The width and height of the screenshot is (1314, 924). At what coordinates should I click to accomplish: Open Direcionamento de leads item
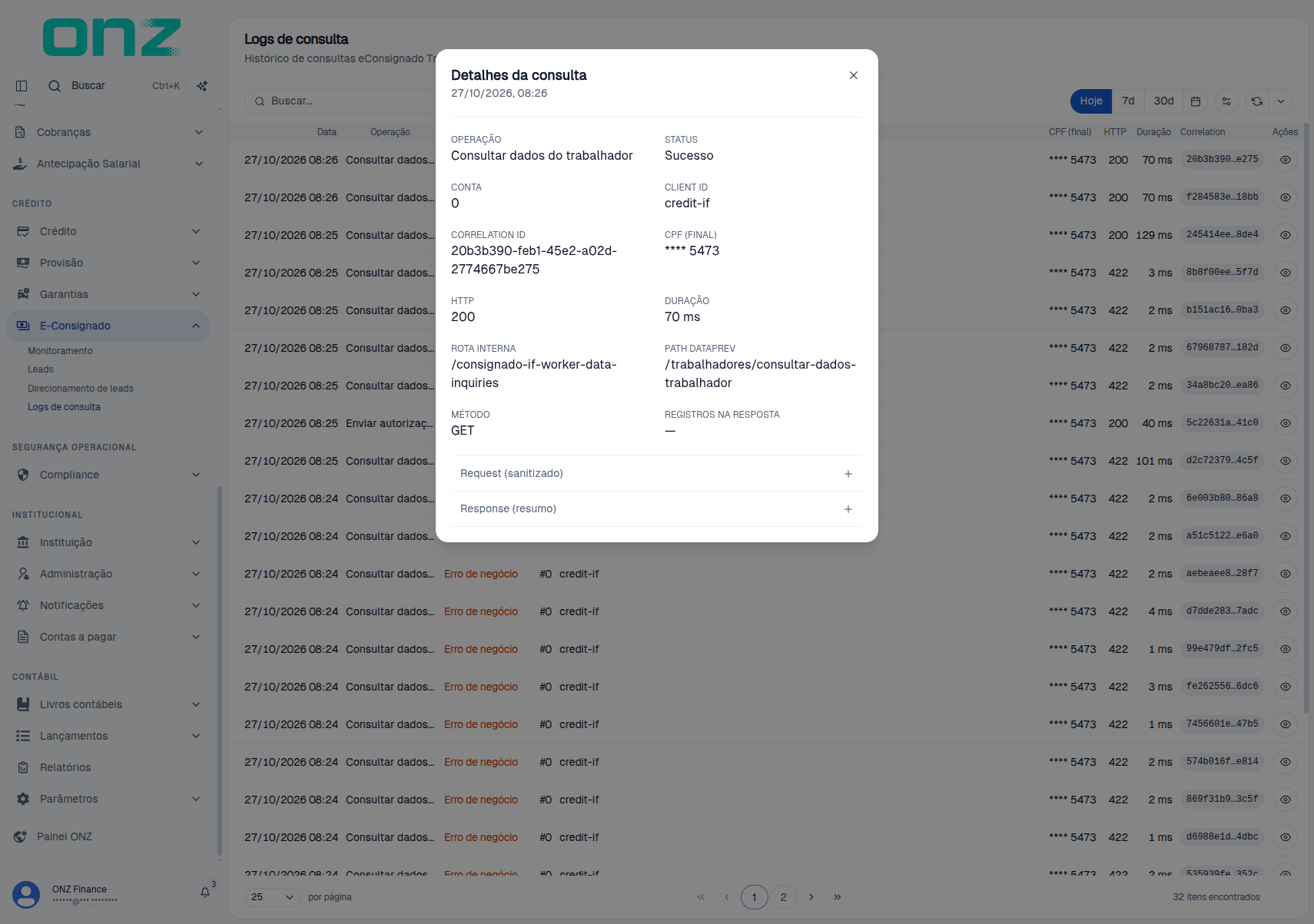81,389
